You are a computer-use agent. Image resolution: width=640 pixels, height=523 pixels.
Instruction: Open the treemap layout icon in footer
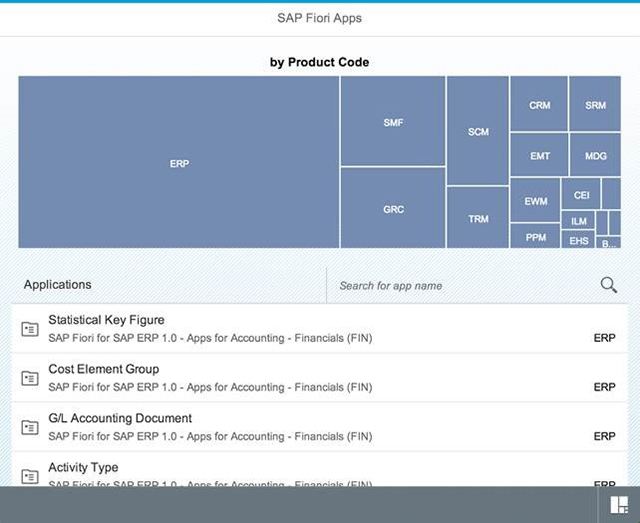(619, 505)
